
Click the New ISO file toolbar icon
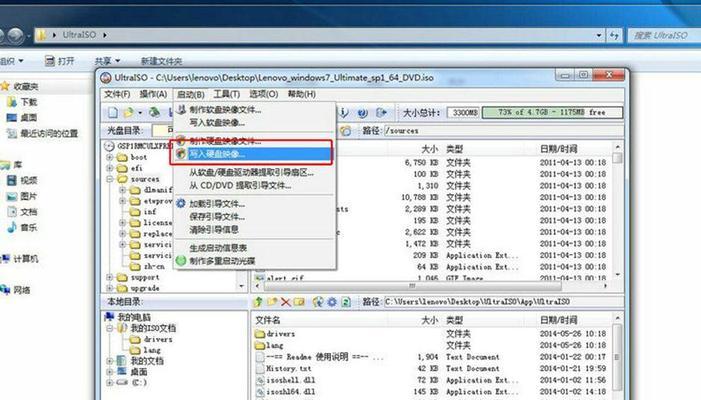113,113
